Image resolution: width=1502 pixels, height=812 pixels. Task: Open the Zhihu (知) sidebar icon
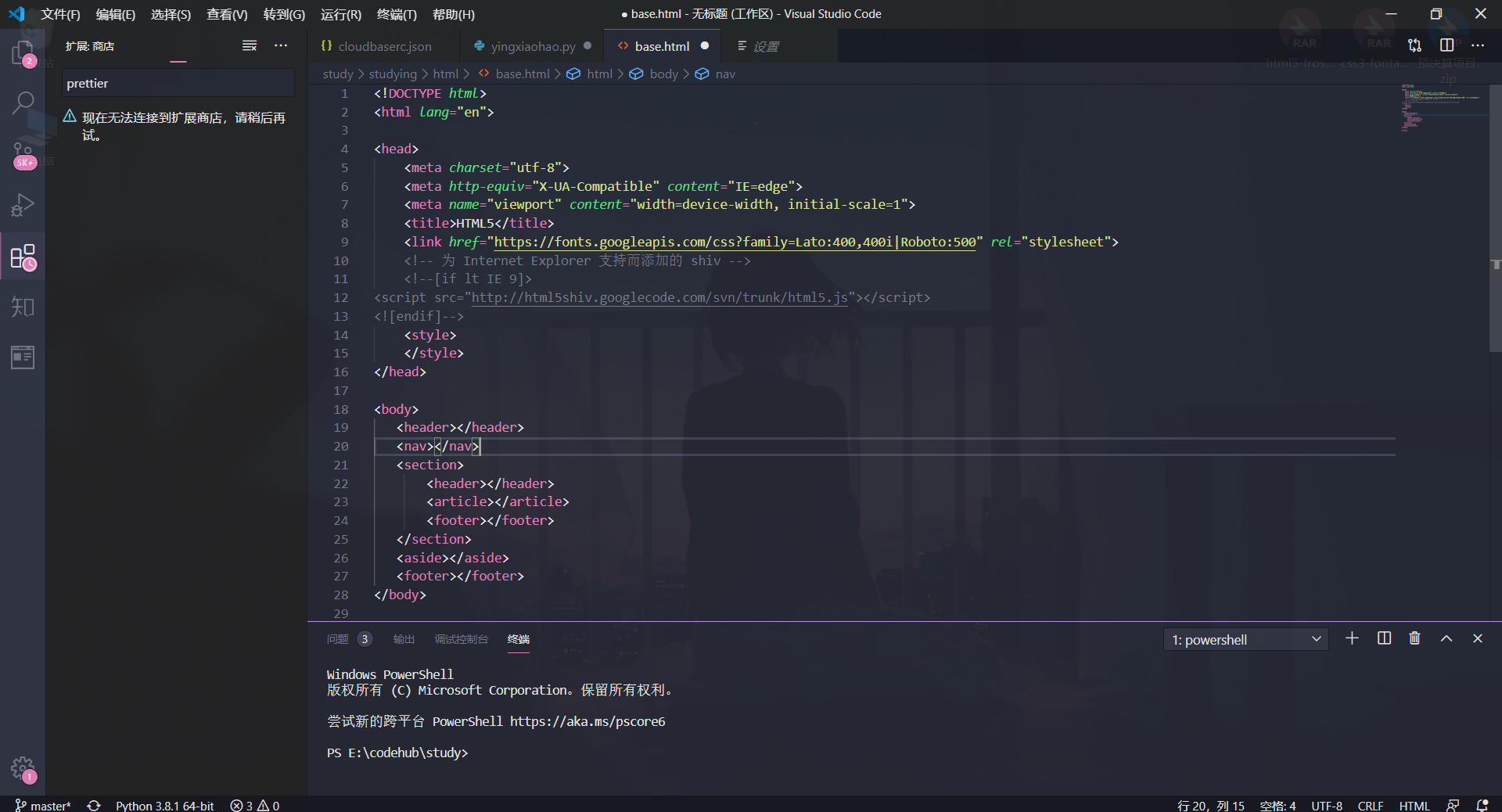[x=23, y=307]
